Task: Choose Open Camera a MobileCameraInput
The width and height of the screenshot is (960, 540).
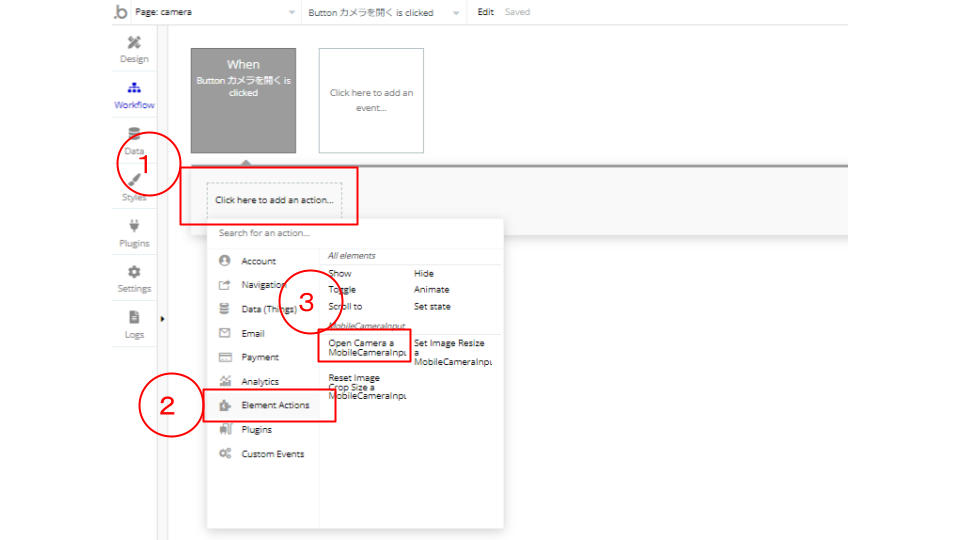Action: pyautogui.click(x=367, y=348)
